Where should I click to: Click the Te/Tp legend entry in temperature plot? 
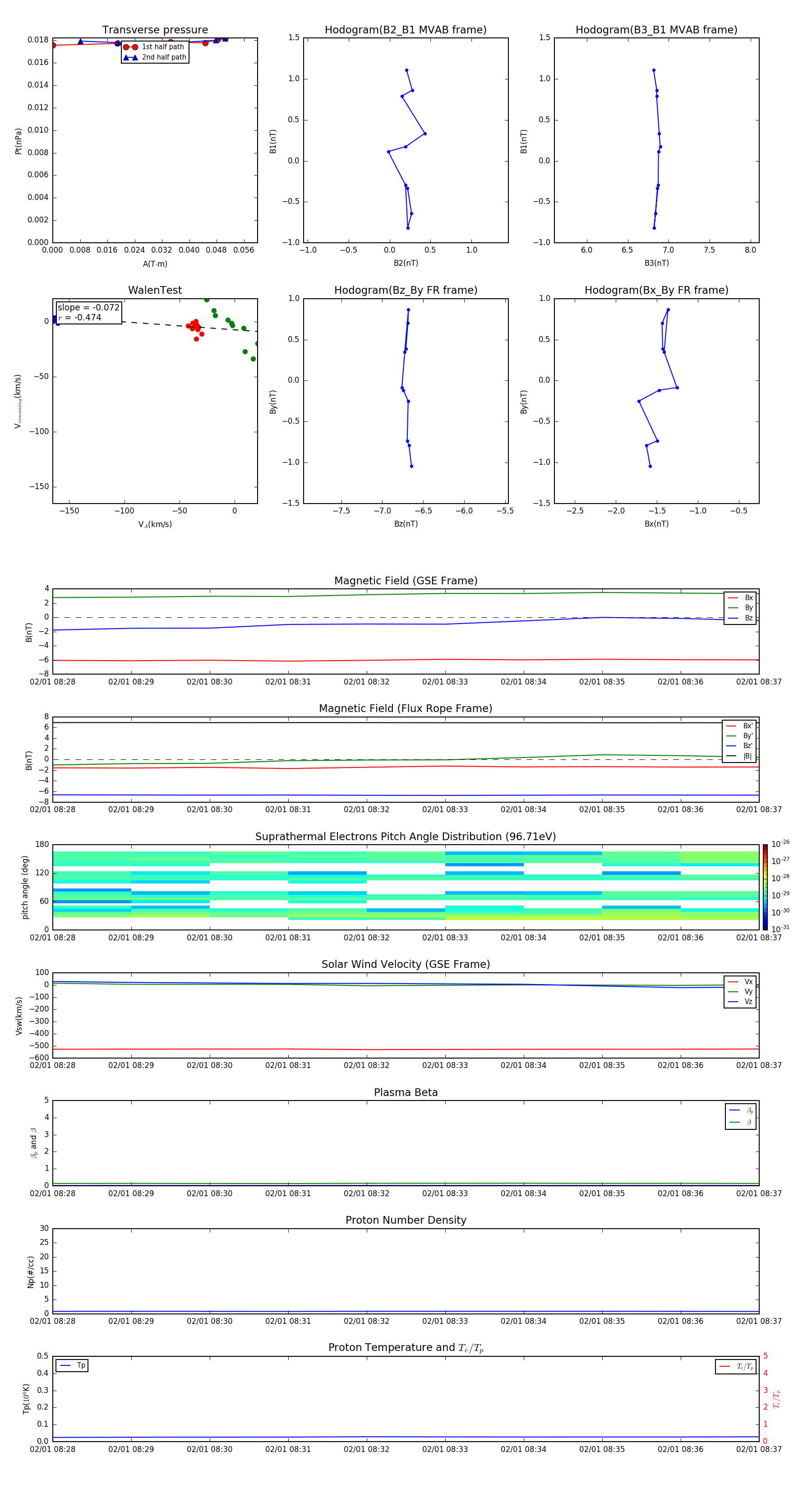(x=736, y=1366)
